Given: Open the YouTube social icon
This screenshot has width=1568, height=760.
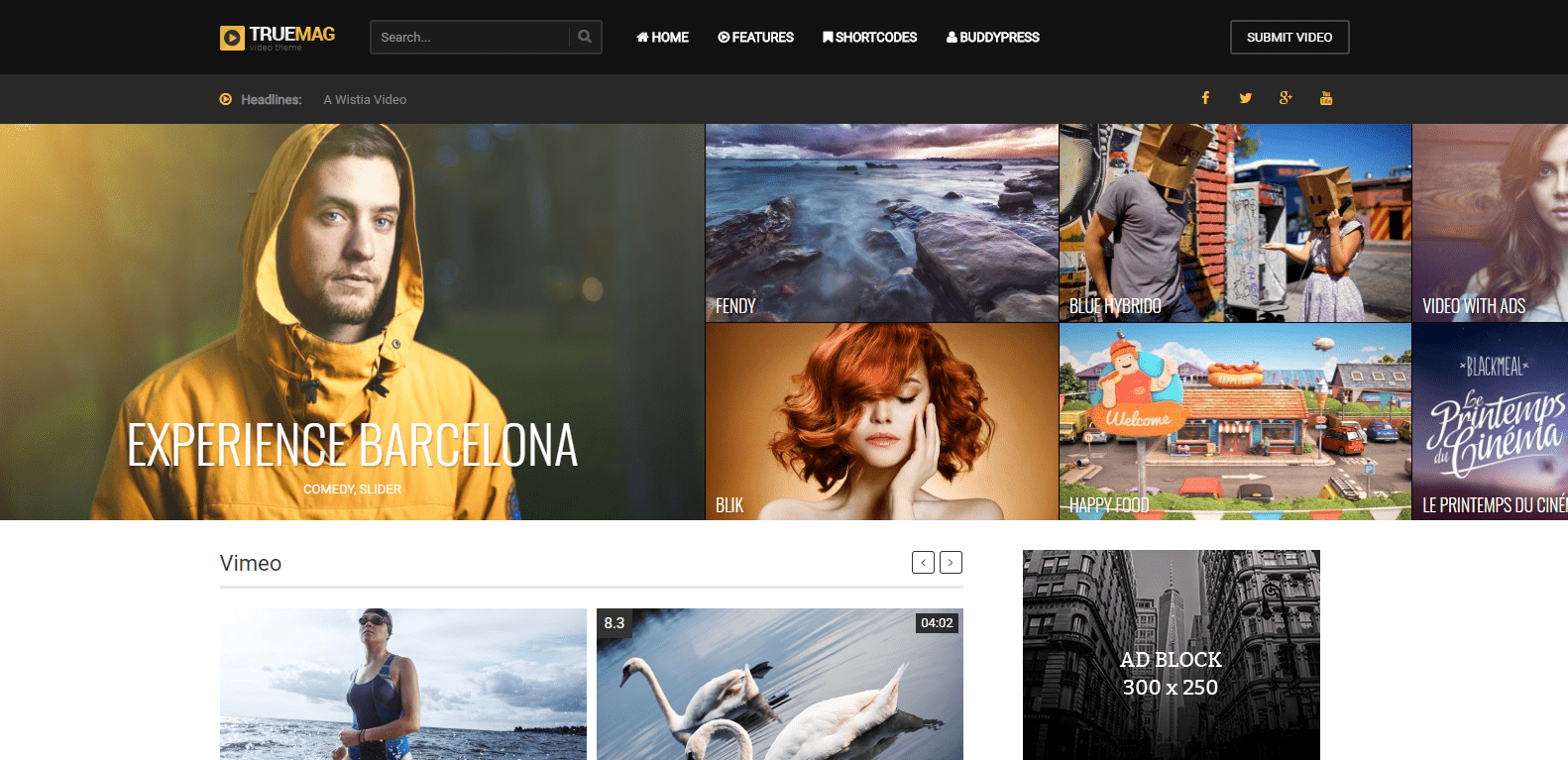Looking at the screenshot, I should tap(1326, 98).
